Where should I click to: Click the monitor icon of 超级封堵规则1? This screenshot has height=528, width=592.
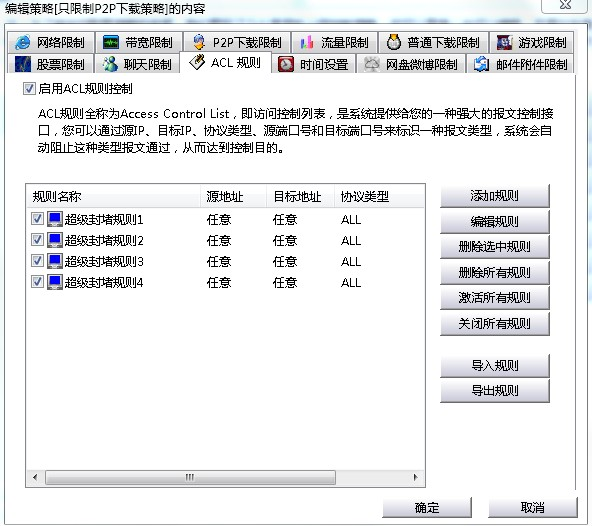55,219
